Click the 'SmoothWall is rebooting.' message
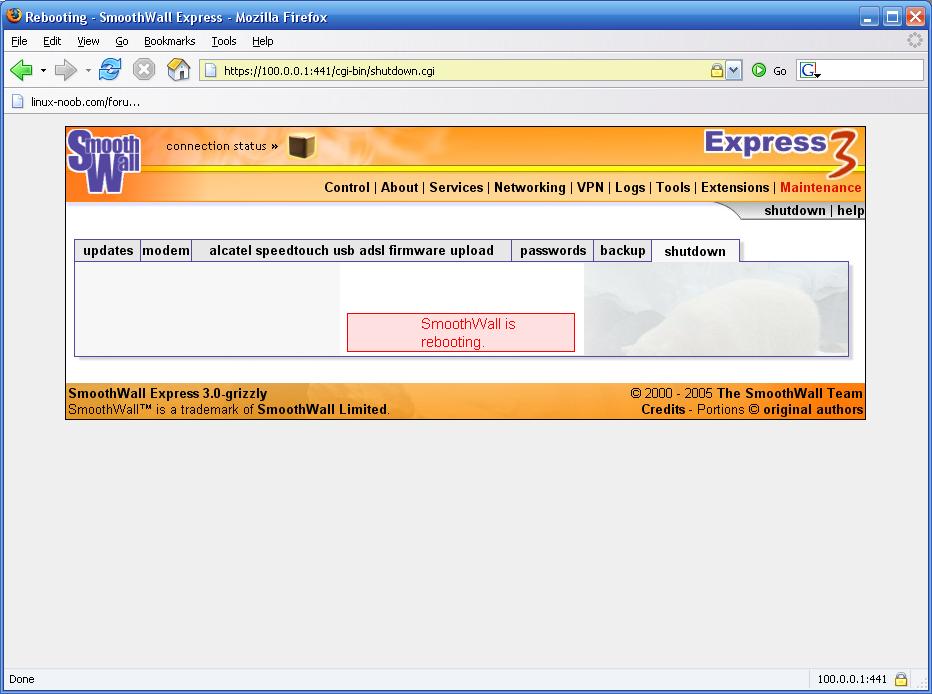 [461, 333]
